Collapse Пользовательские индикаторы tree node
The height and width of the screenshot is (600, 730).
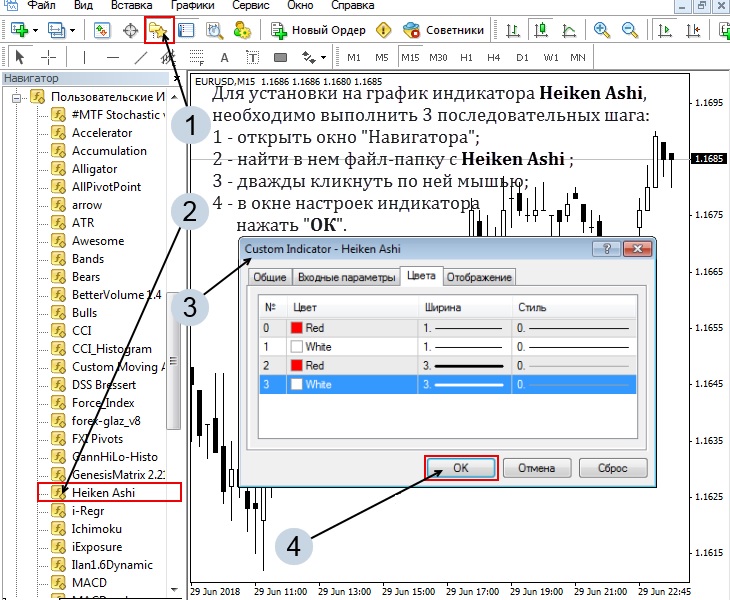point(16,98)
